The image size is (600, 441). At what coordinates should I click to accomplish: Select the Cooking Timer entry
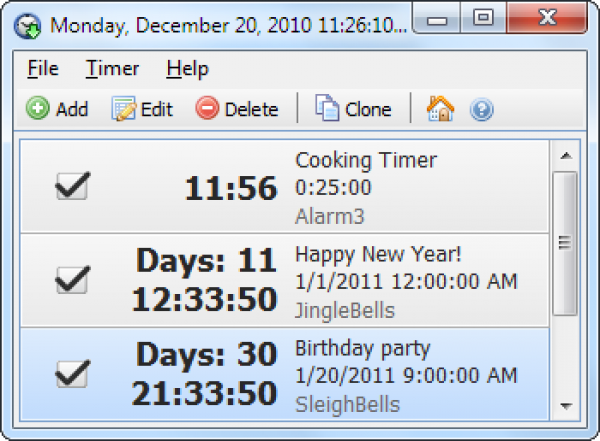(366, 160)
